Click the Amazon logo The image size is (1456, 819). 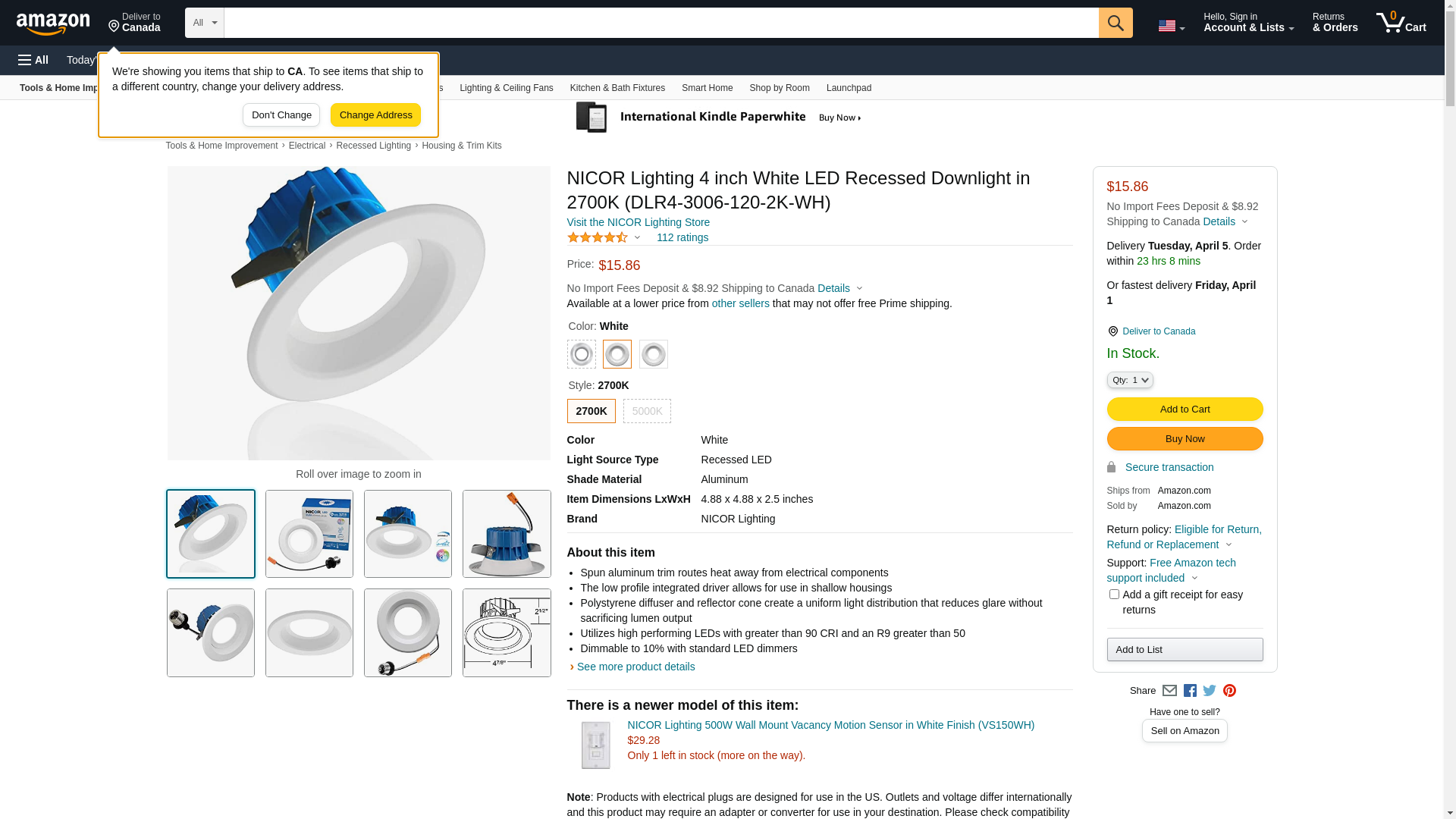(x=53, y=24)
